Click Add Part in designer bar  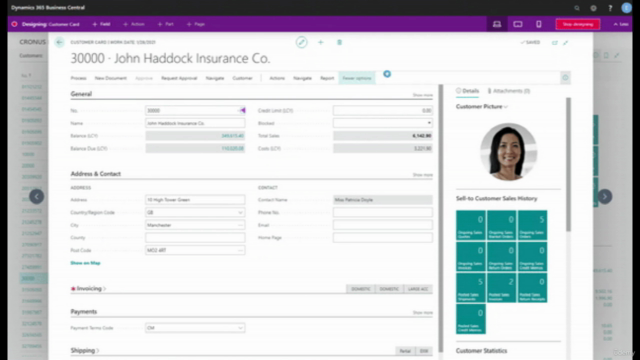(x=166, y=24)
